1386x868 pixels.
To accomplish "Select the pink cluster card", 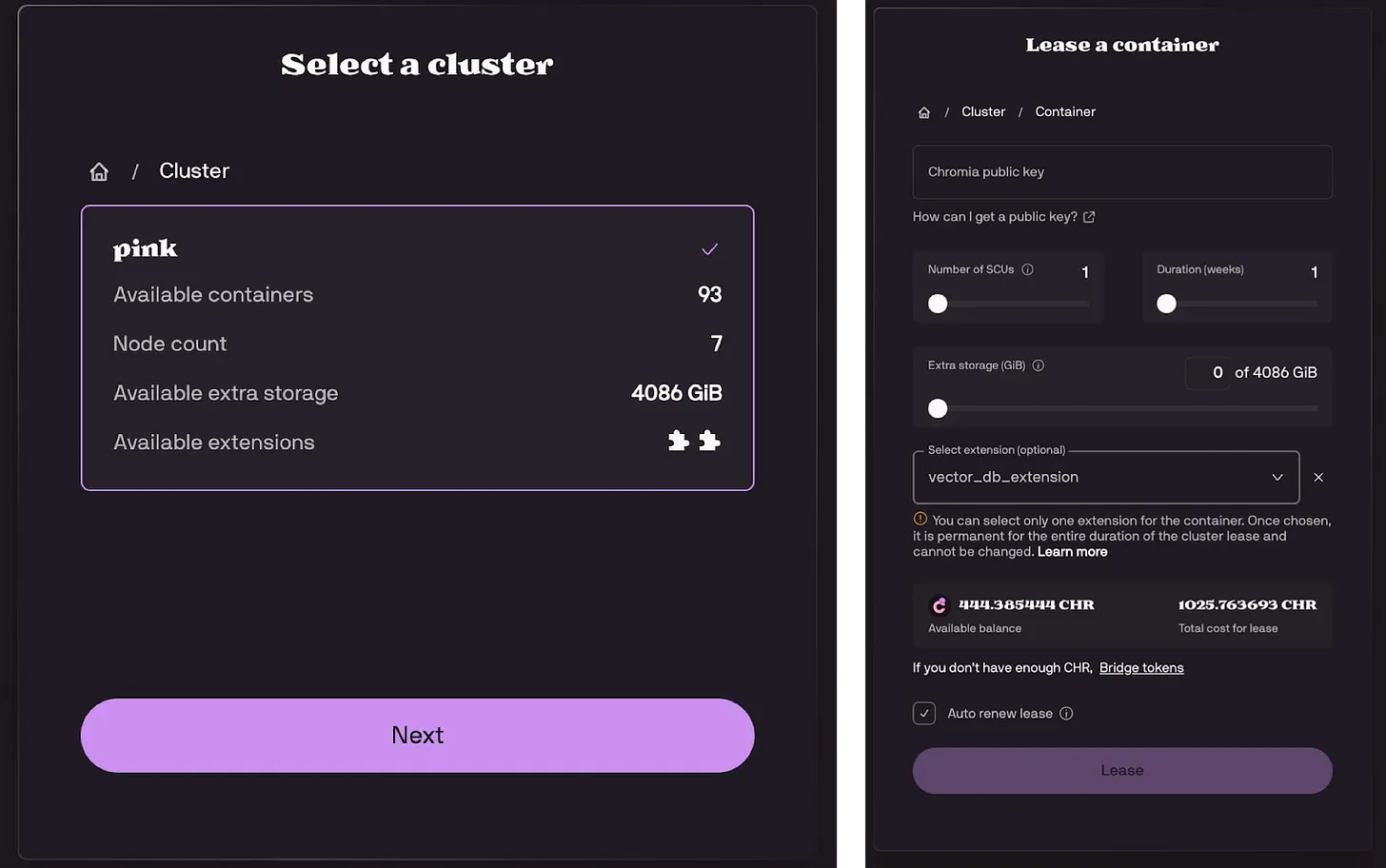I will click(x=418, y=347).
